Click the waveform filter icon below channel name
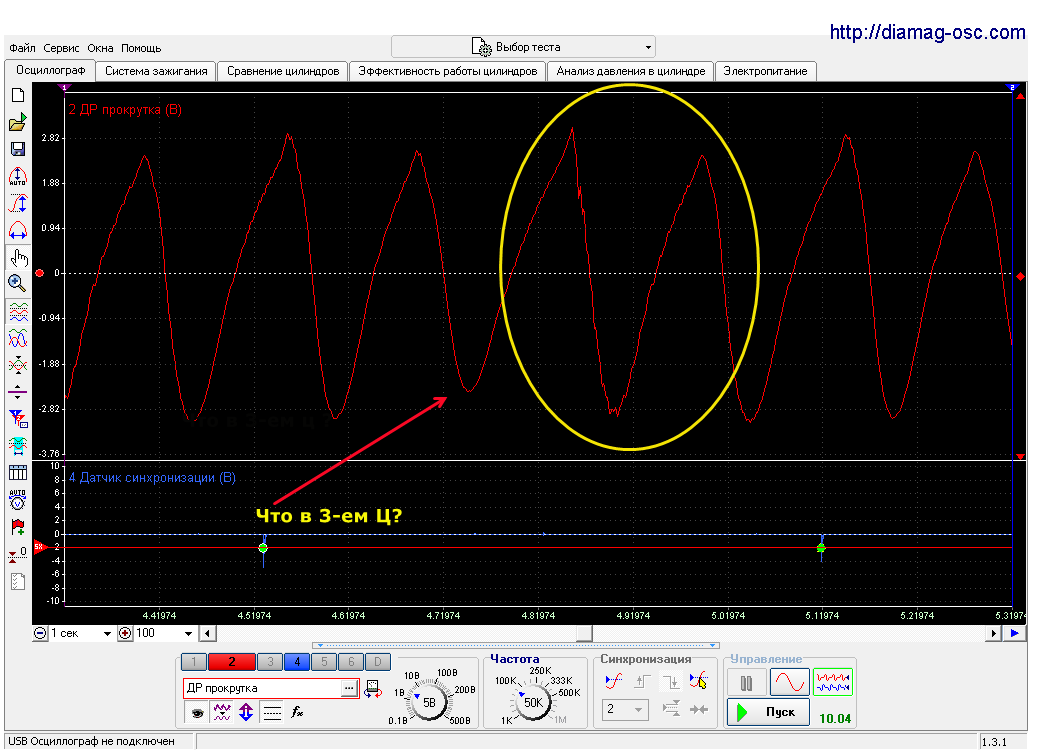Screen dimensions: 1040x754 222,712
